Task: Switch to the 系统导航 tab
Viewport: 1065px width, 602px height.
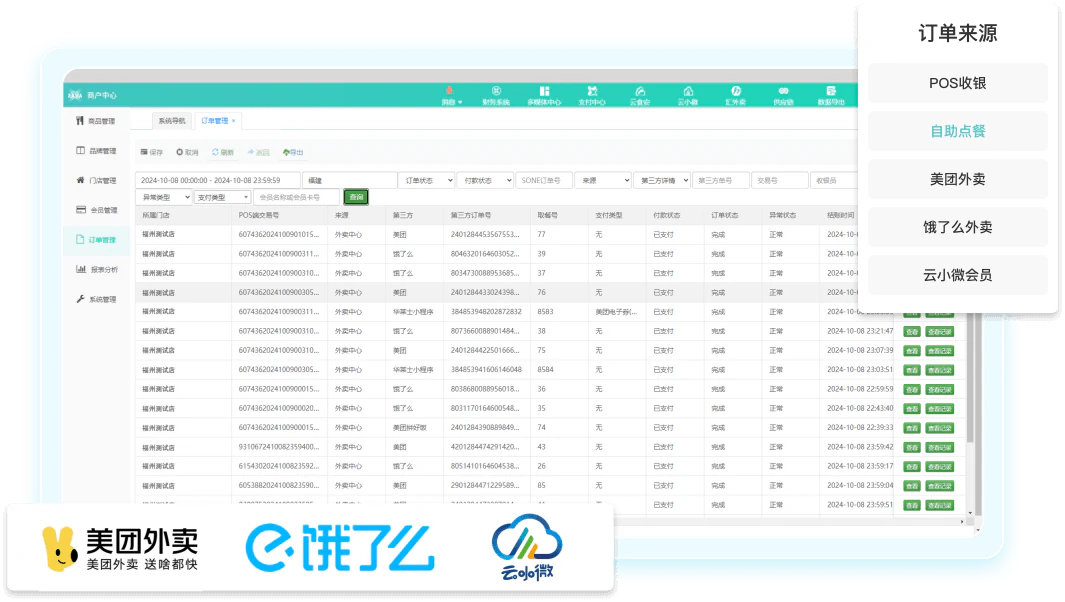Action: [x=172, y=121]
